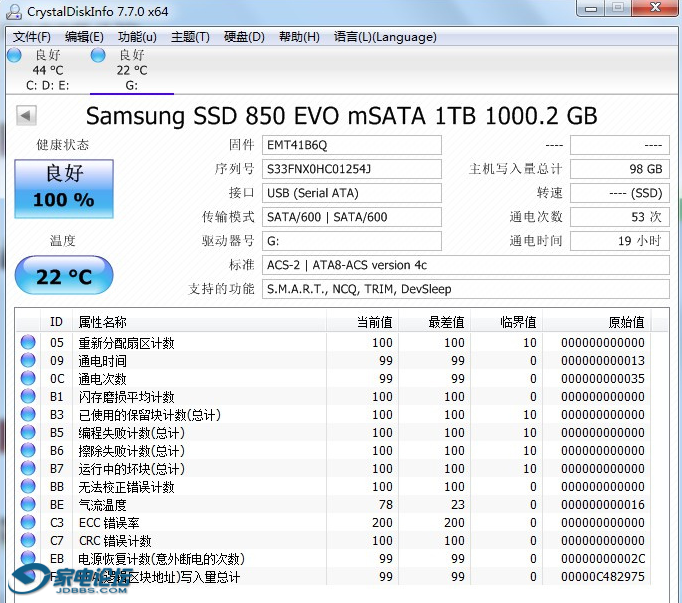Click the total host writes value 98 GB
682x603 pixels.
coord(619,169)
